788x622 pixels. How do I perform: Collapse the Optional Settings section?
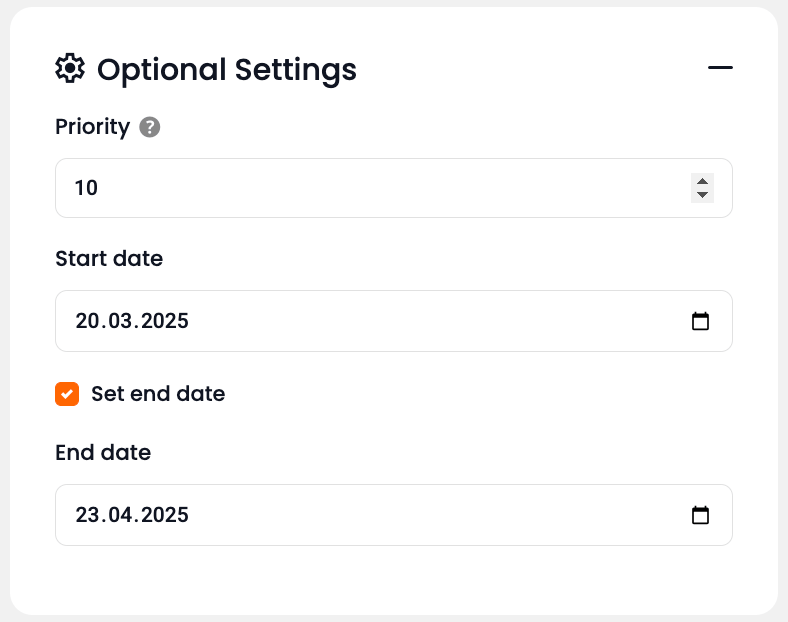pos(720,68)
